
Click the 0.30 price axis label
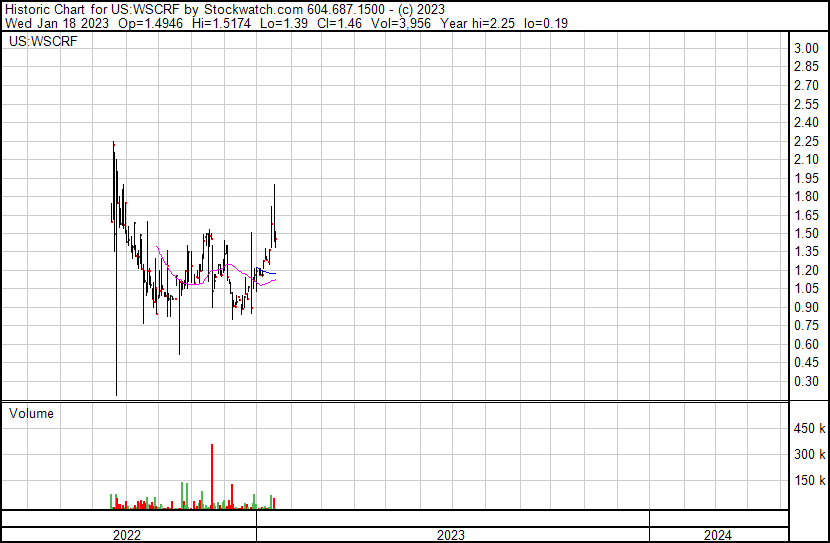click(x=807, y=381)
